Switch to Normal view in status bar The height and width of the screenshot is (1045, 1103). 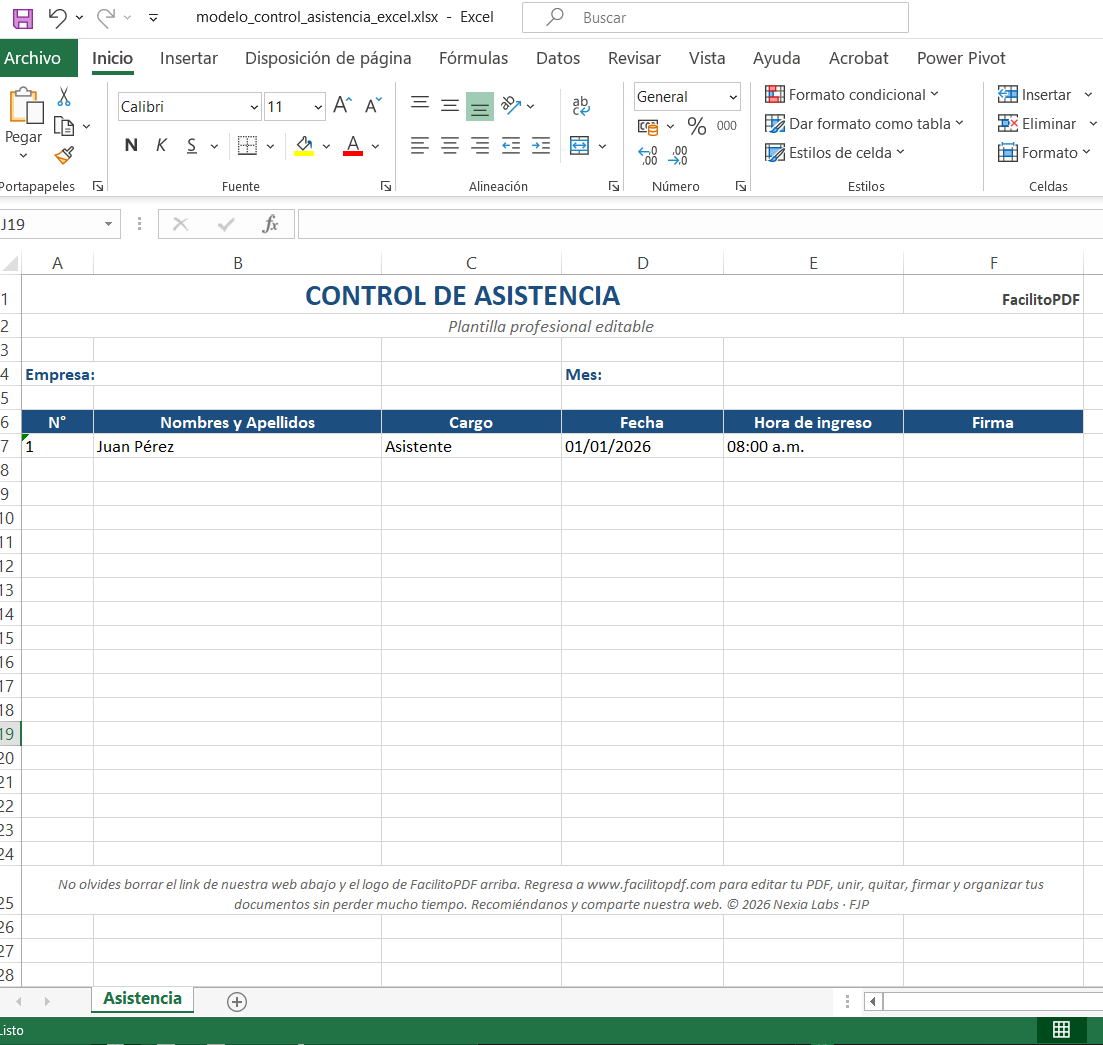[x=1061, y=1030]
